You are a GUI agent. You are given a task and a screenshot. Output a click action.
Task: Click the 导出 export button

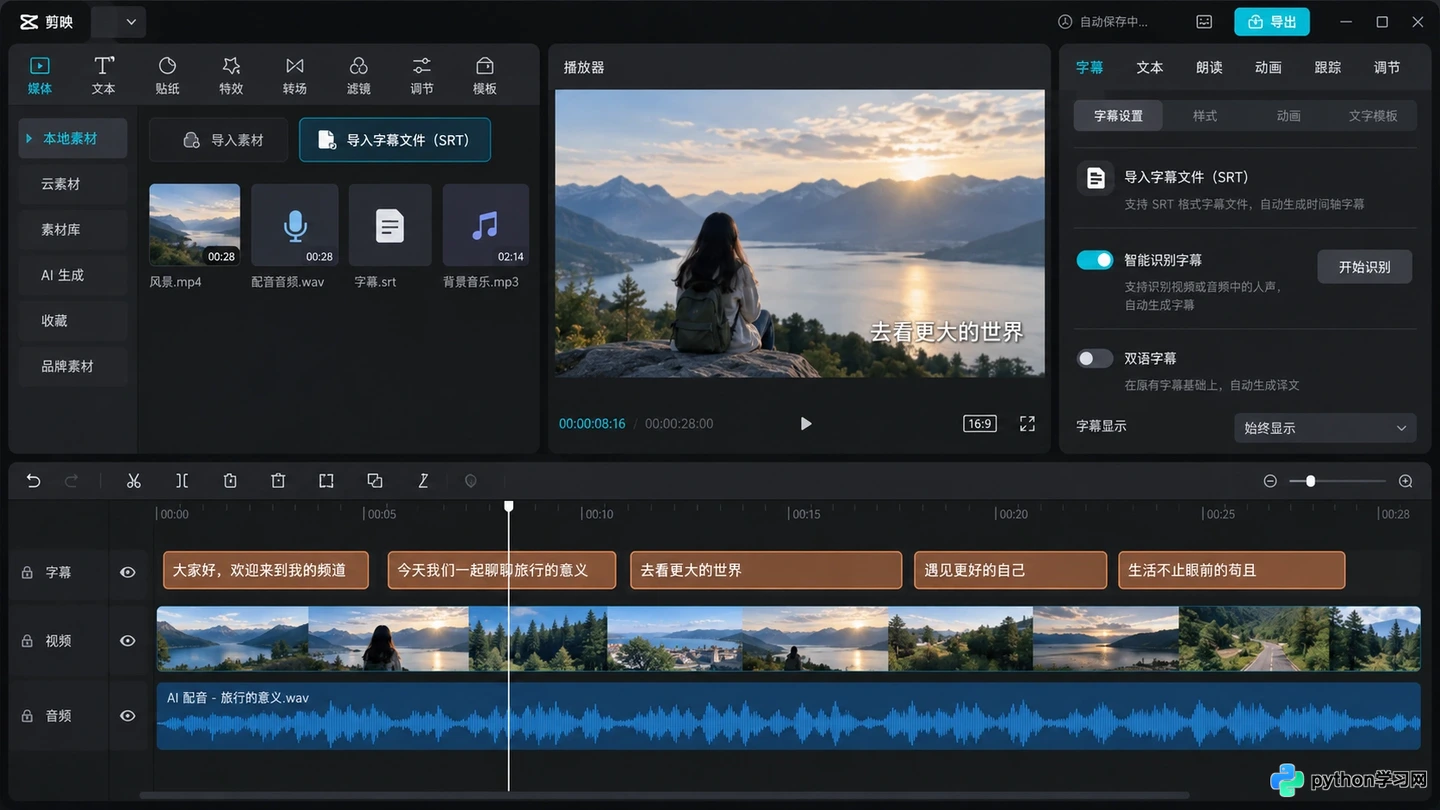[1271, 22]
